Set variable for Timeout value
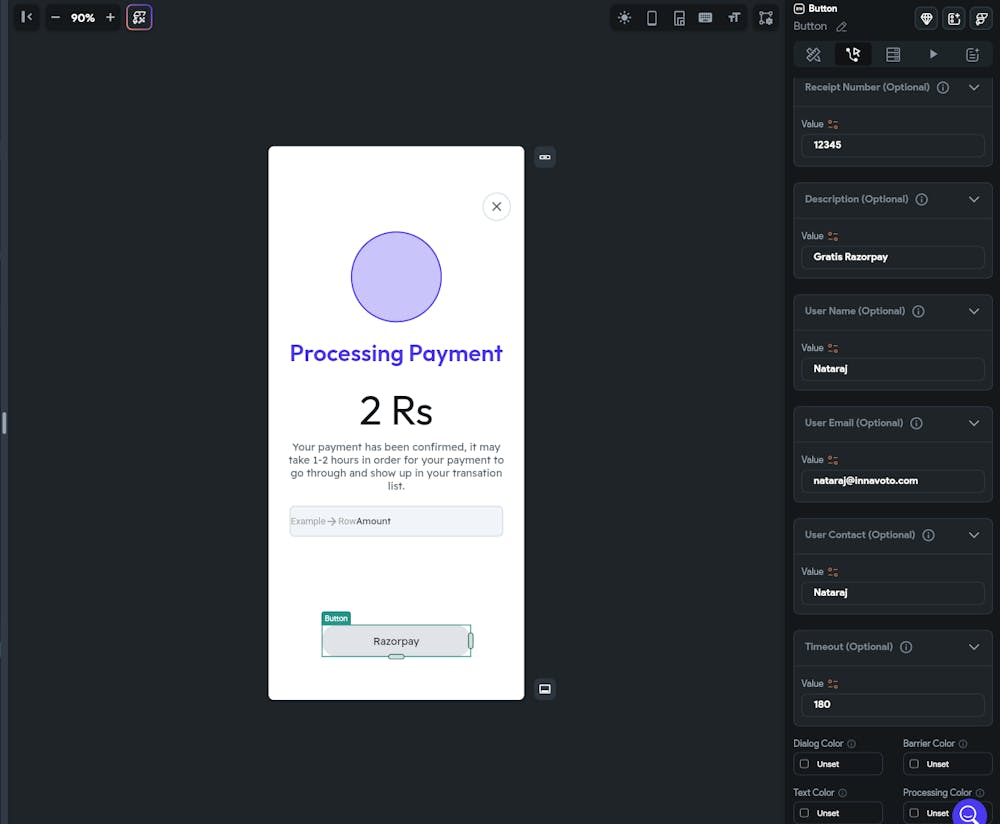1000x824 pixels. (x=833, y=684)
